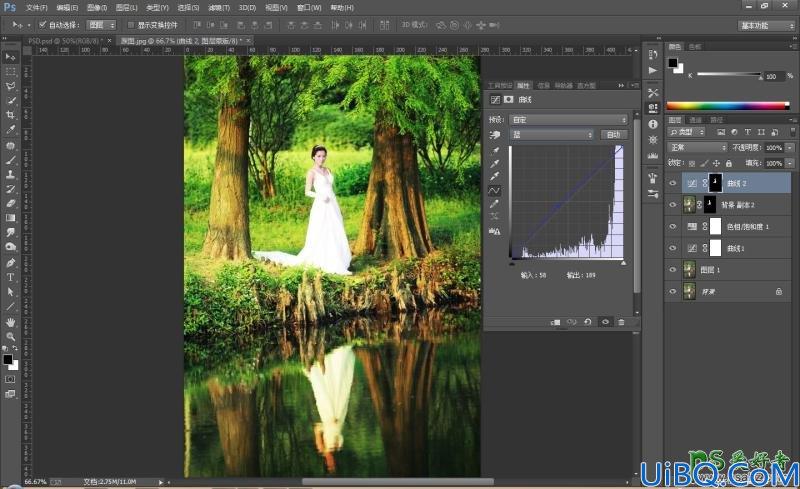The image size is (800, 489).
Task: Select the Path Selection arrow tool
Action: click(10, 292)
